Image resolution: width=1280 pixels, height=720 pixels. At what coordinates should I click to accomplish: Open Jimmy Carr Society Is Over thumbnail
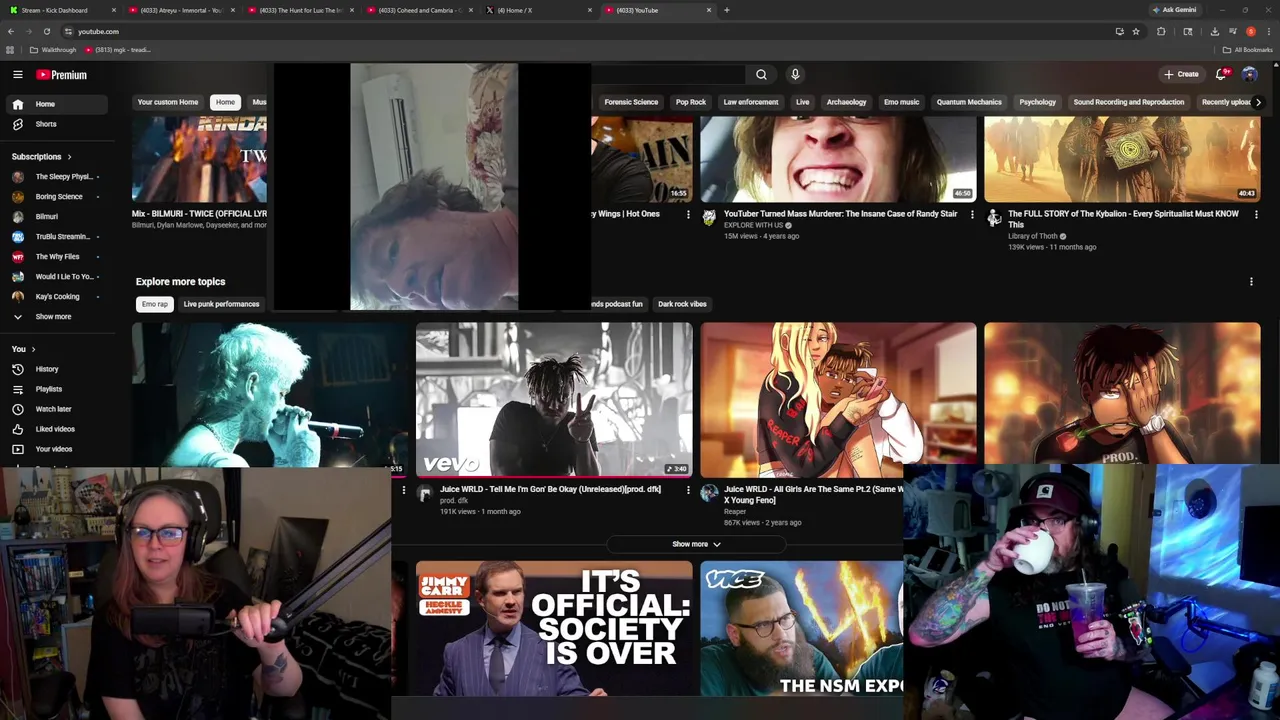(x=554, y=628)
